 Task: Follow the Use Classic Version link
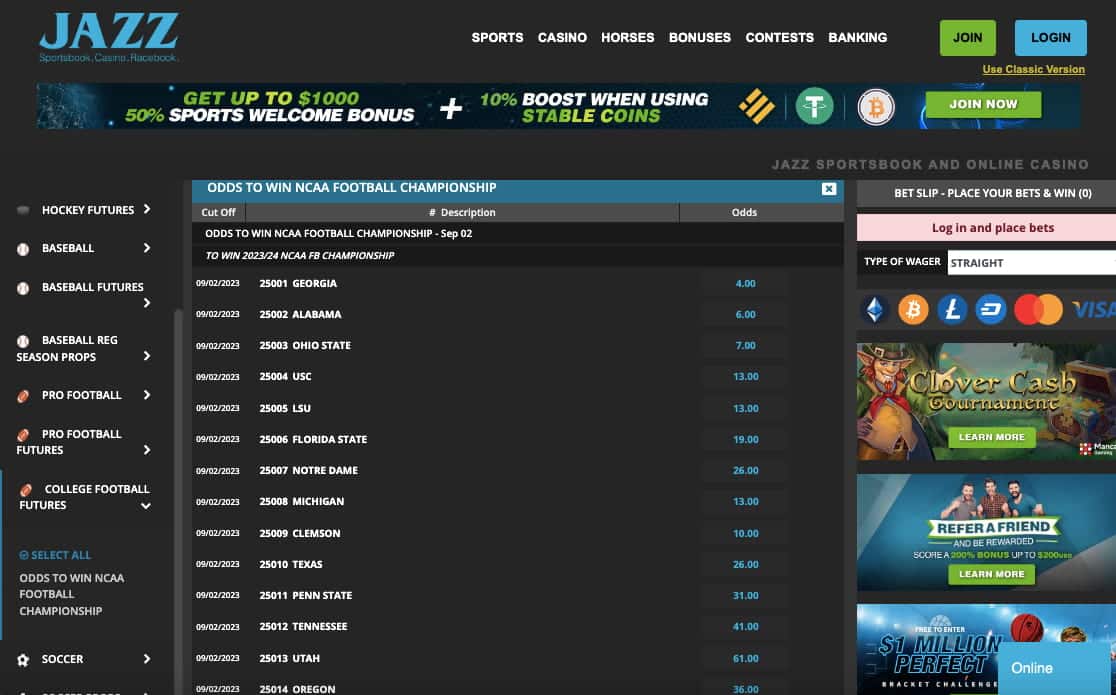pos(1033,69)
